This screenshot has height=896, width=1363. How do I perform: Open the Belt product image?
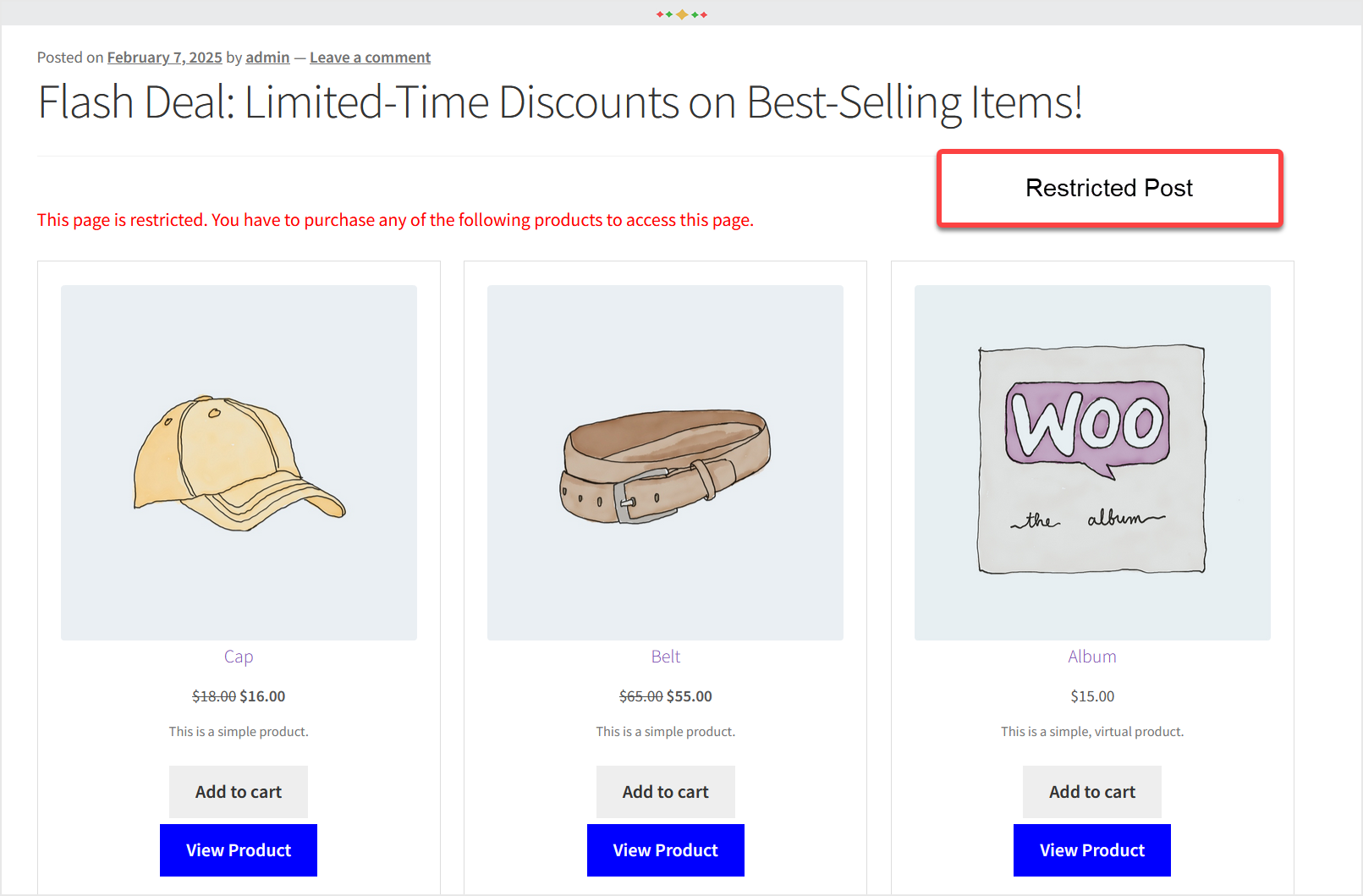click(x=665, y=461)
